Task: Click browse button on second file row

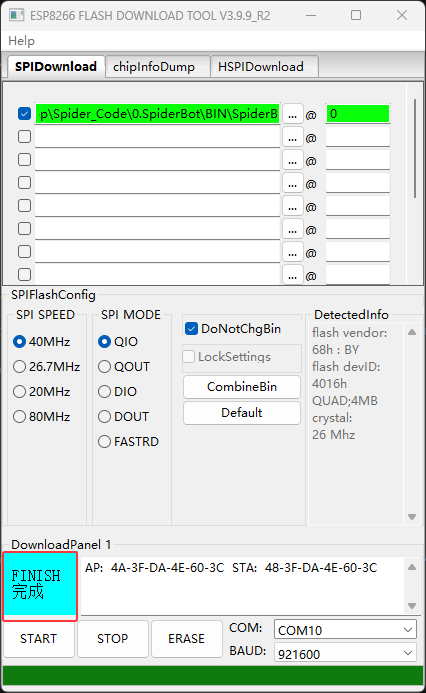Action: (x=293, y=137)
